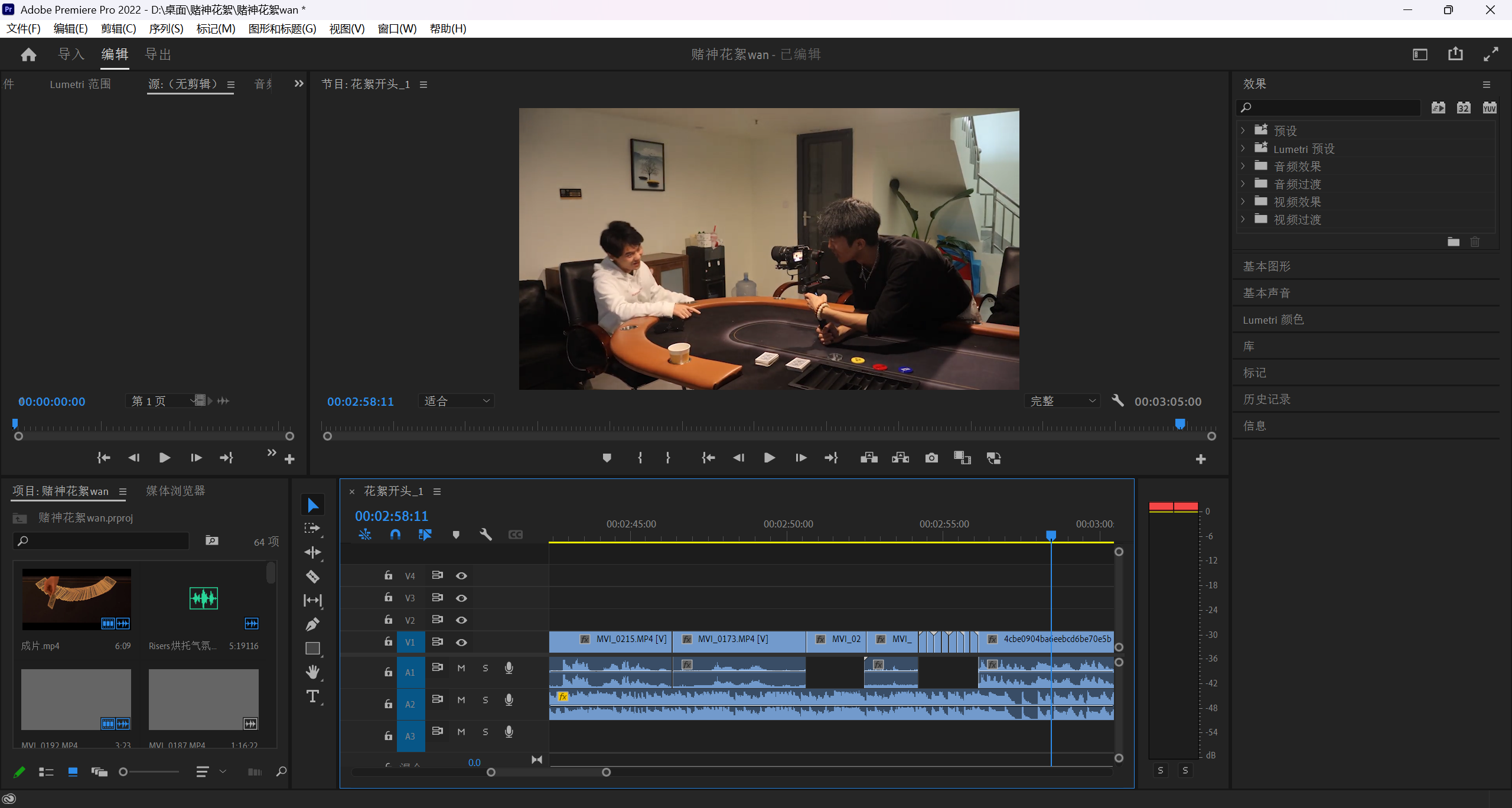
Task: Open the 文件(F) menu
Action: pos(24,28)
